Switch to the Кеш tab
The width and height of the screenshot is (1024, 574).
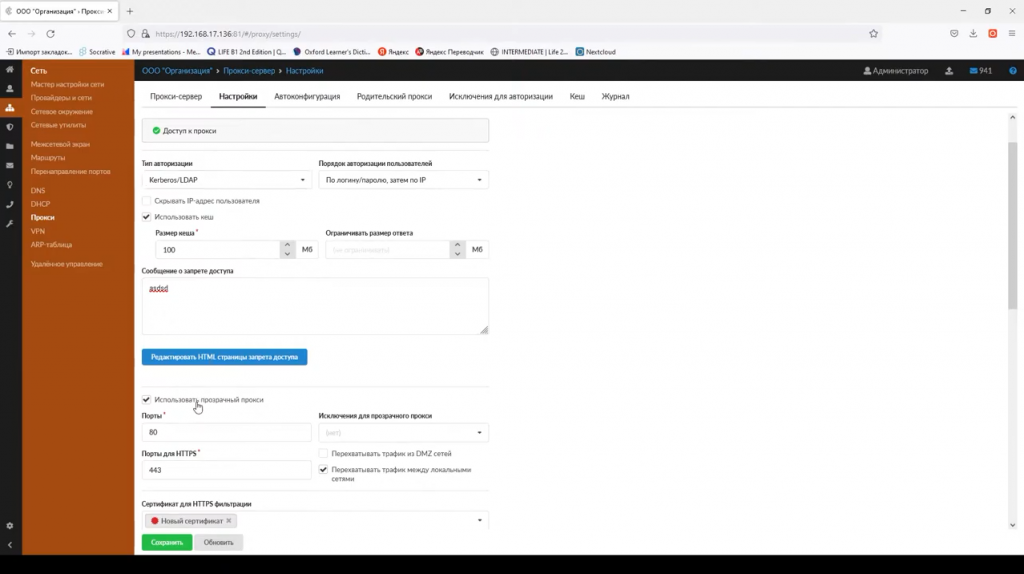click(577, 96)
